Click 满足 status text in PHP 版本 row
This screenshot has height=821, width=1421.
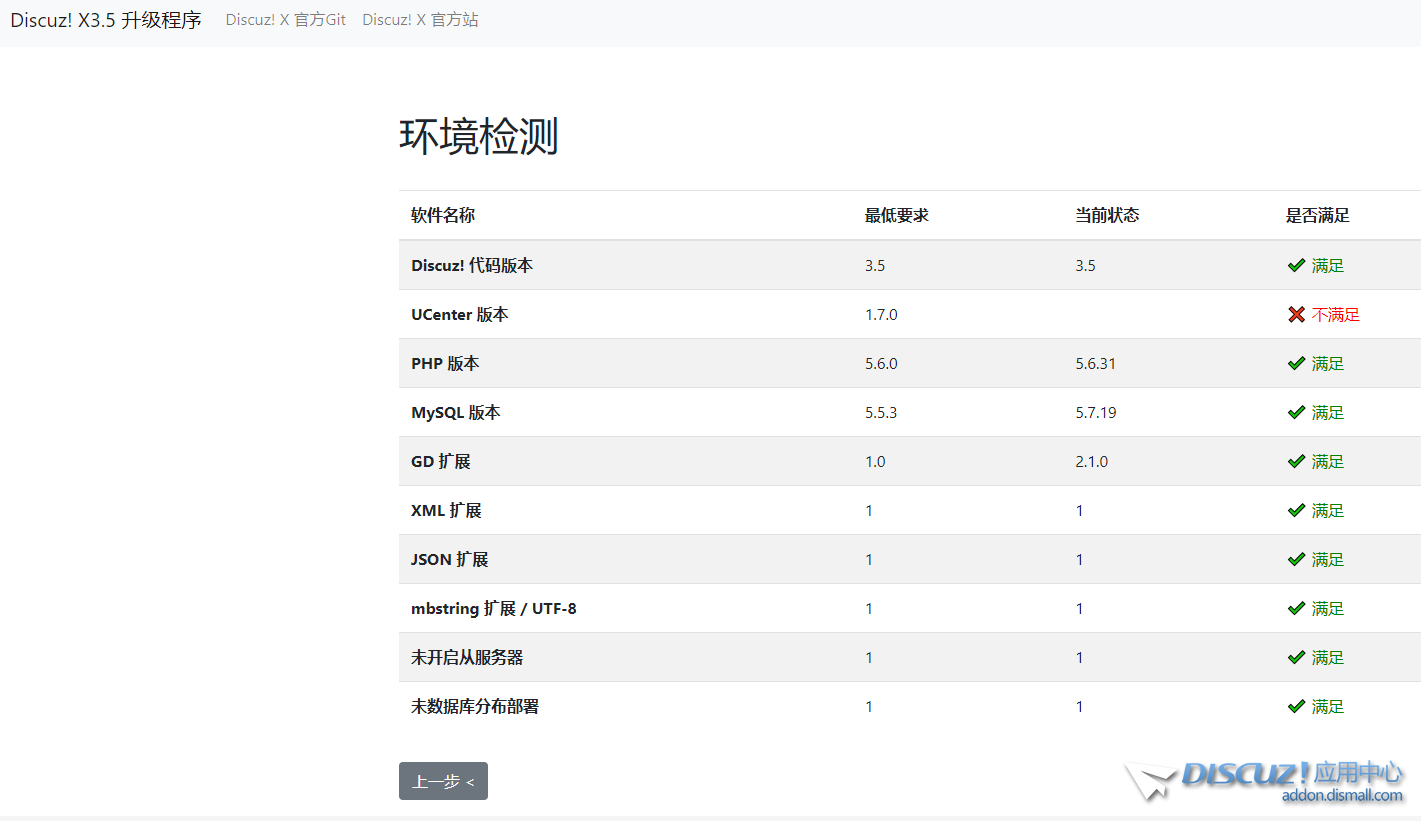click(x=1328, y=363)
